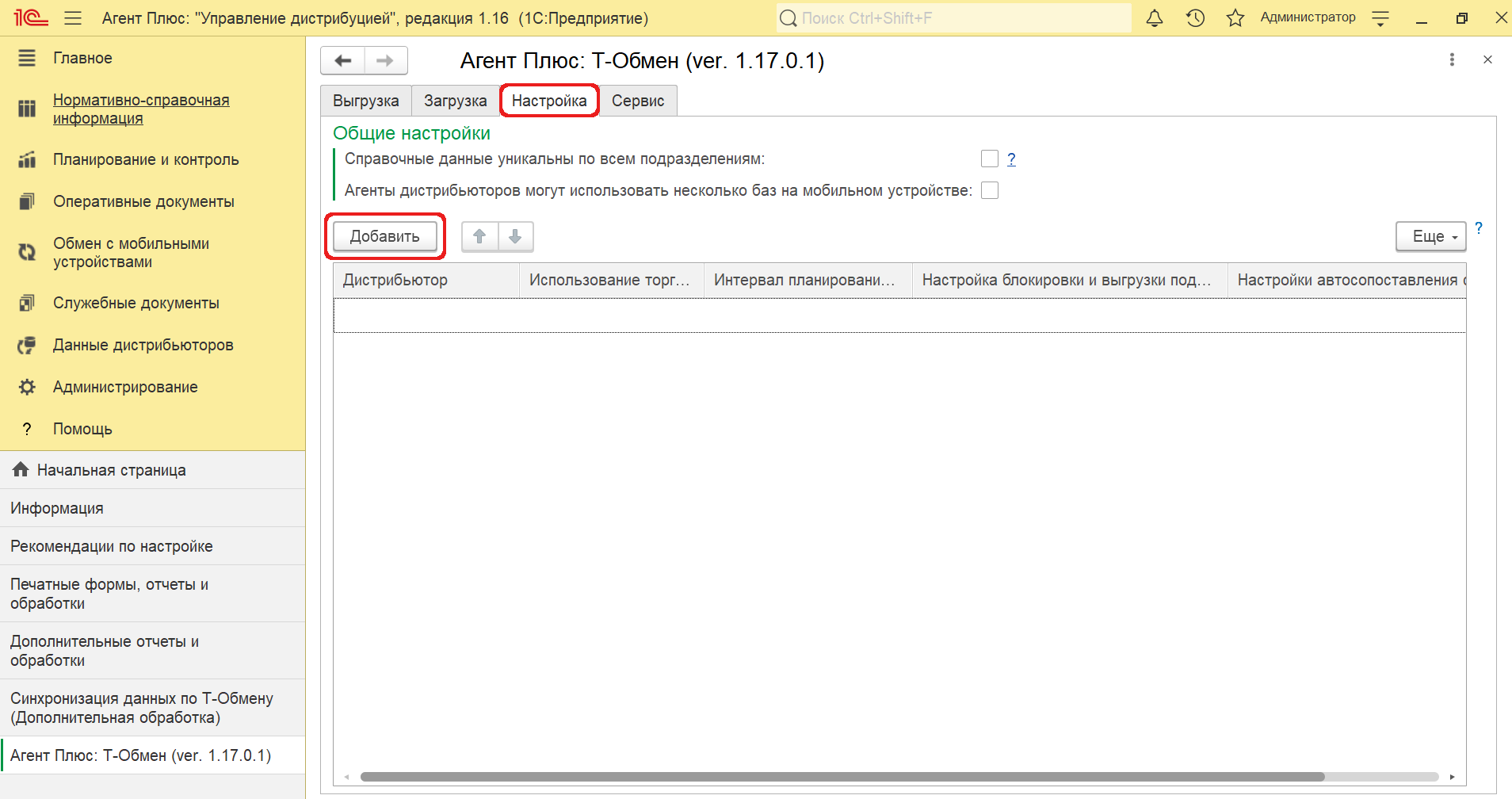Open Данные дистрибьюторов section
The height and width of the screenshot is (799, 1512).
click(x=143, y=345)
